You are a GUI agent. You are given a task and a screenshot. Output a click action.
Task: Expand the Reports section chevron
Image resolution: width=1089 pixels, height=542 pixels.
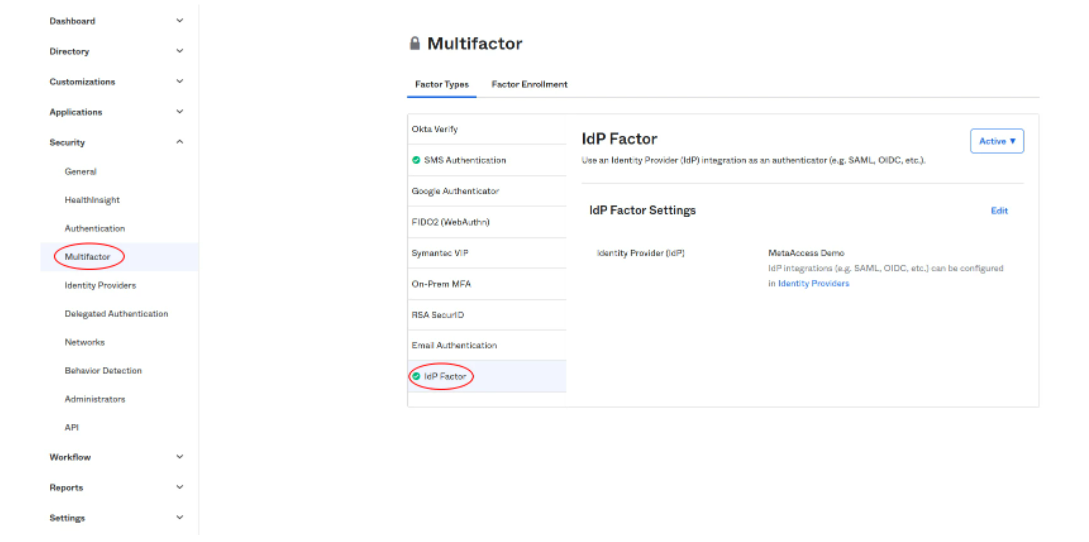180,487
